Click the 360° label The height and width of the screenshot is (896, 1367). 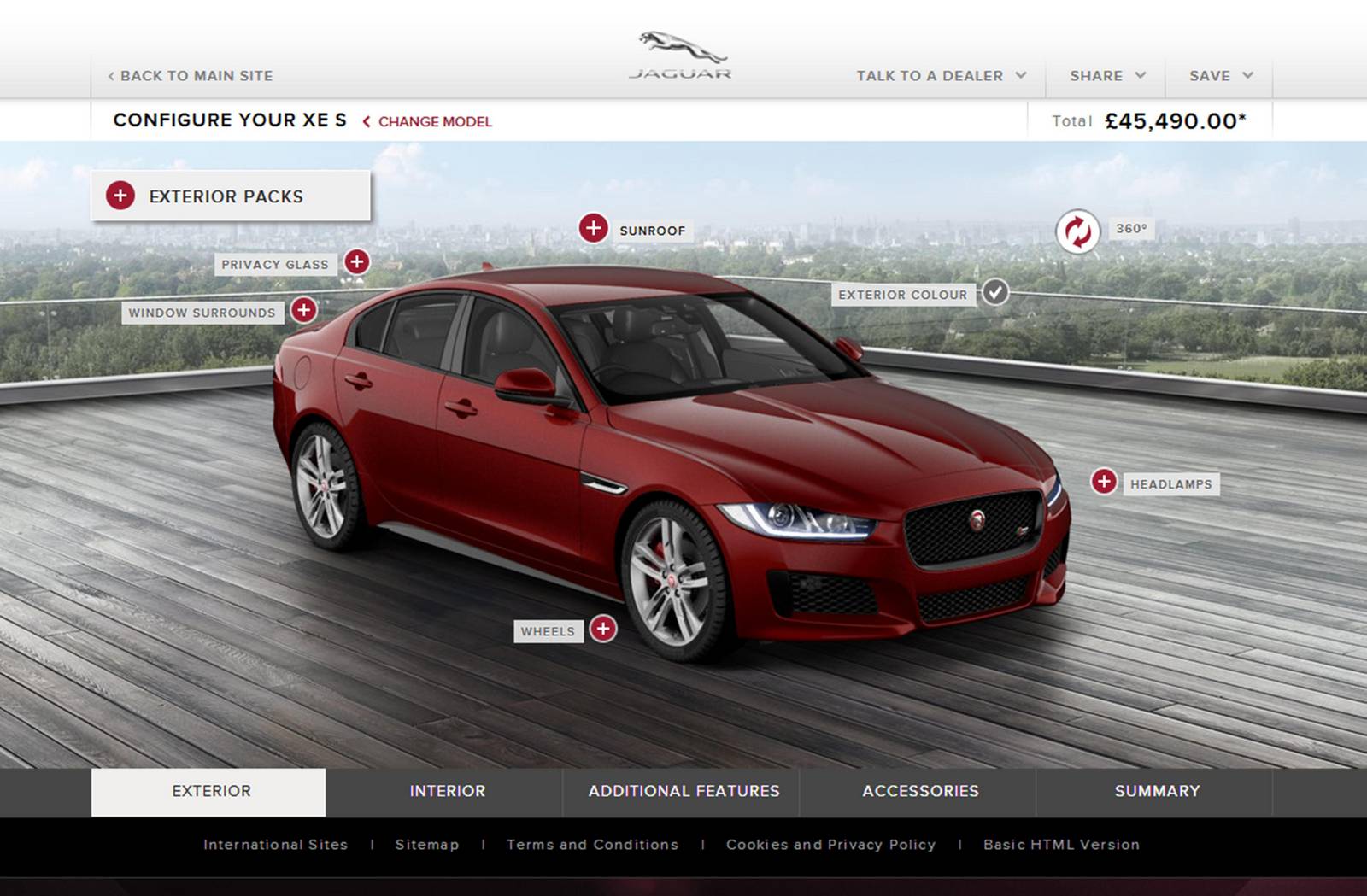[1131, 229]
